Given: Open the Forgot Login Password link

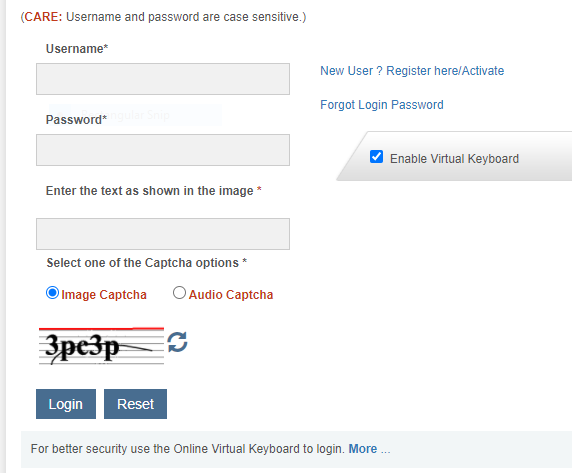Looking at the screenshot, I should click(382, 105).
